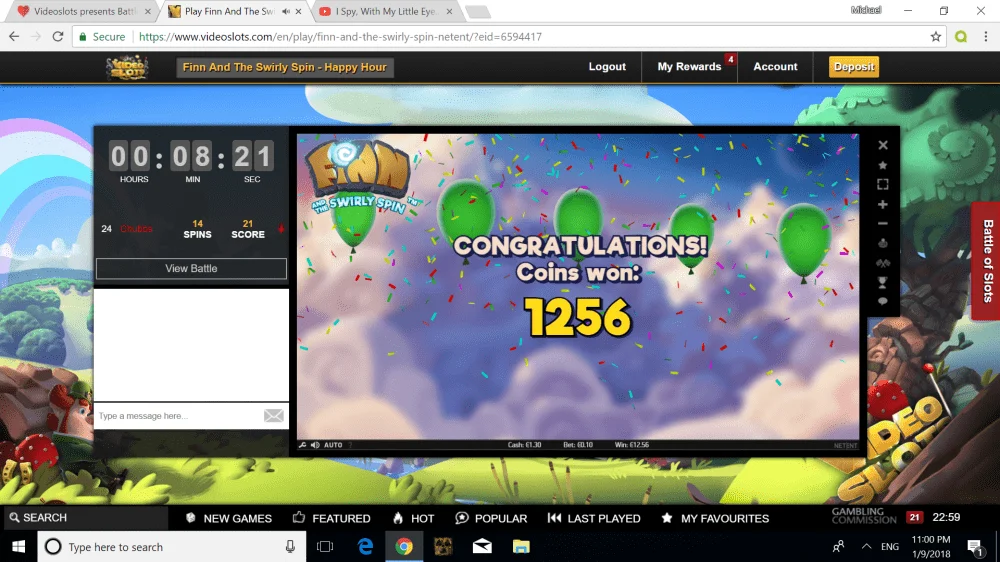Click the Gambling Commission logo
This screenshot has height=562, width=1000.
(864, 516)
